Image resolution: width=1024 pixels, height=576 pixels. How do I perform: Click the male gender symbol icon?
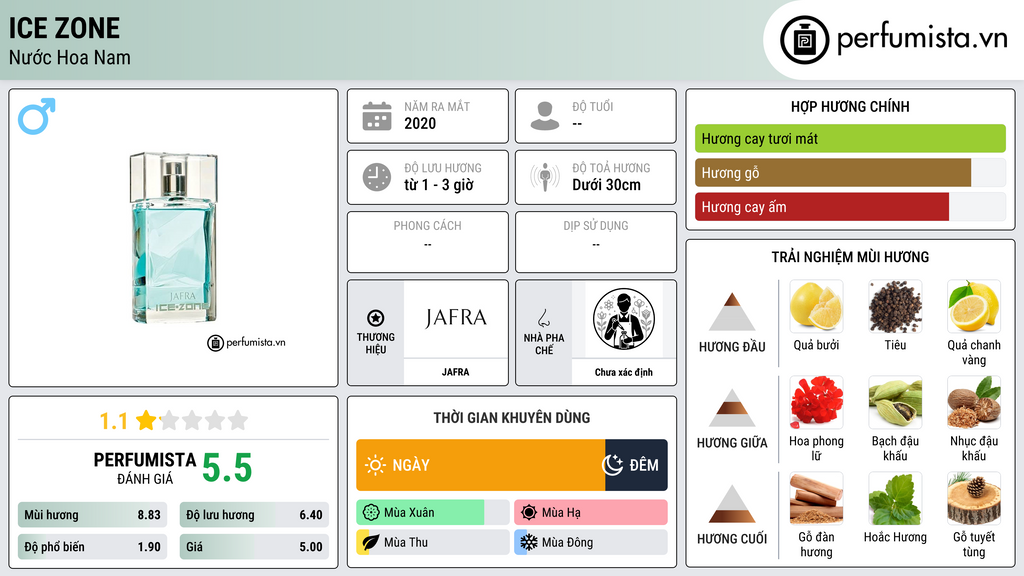[37, 116]
